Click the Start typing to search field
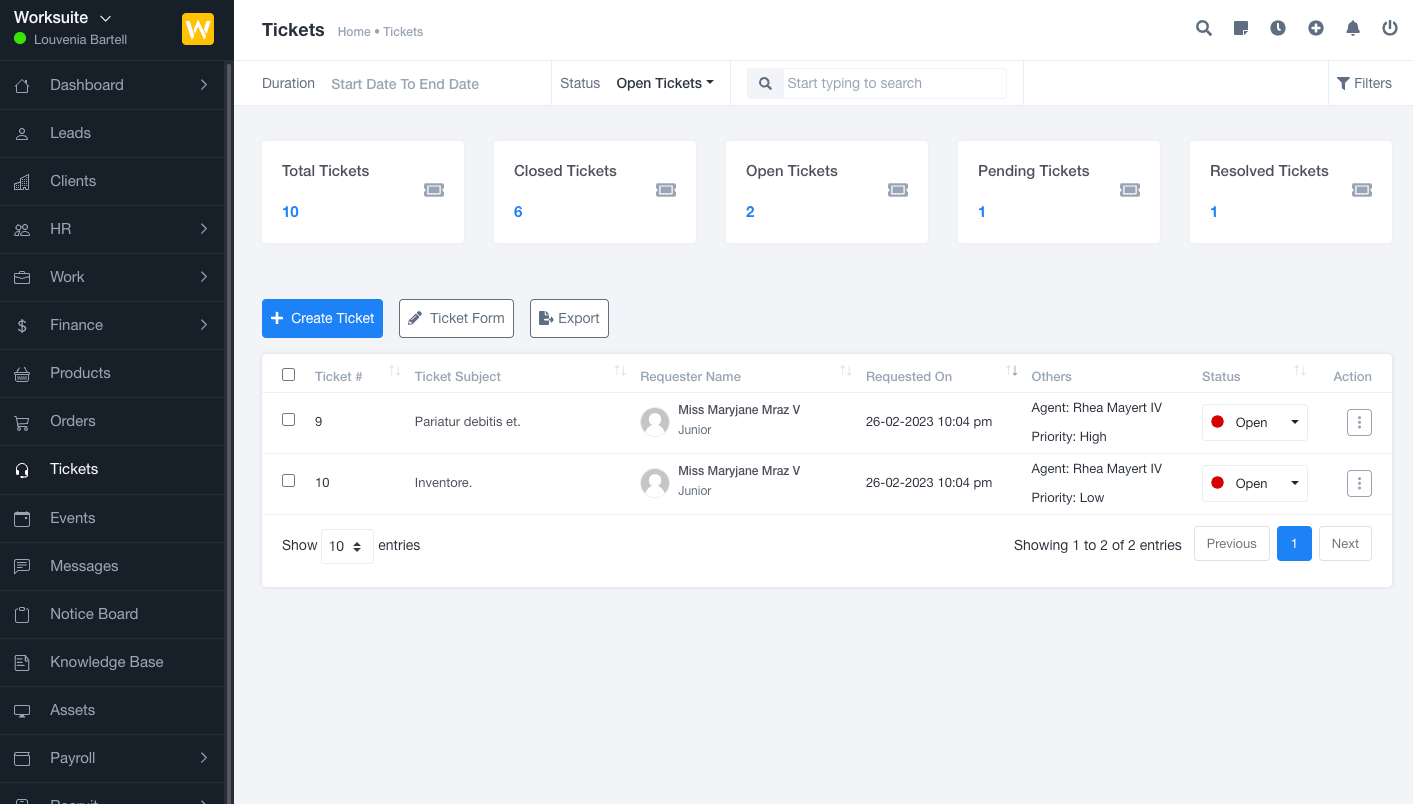Image resolution: width=1413 pixels, height=804 pixels. click(892, 83)
